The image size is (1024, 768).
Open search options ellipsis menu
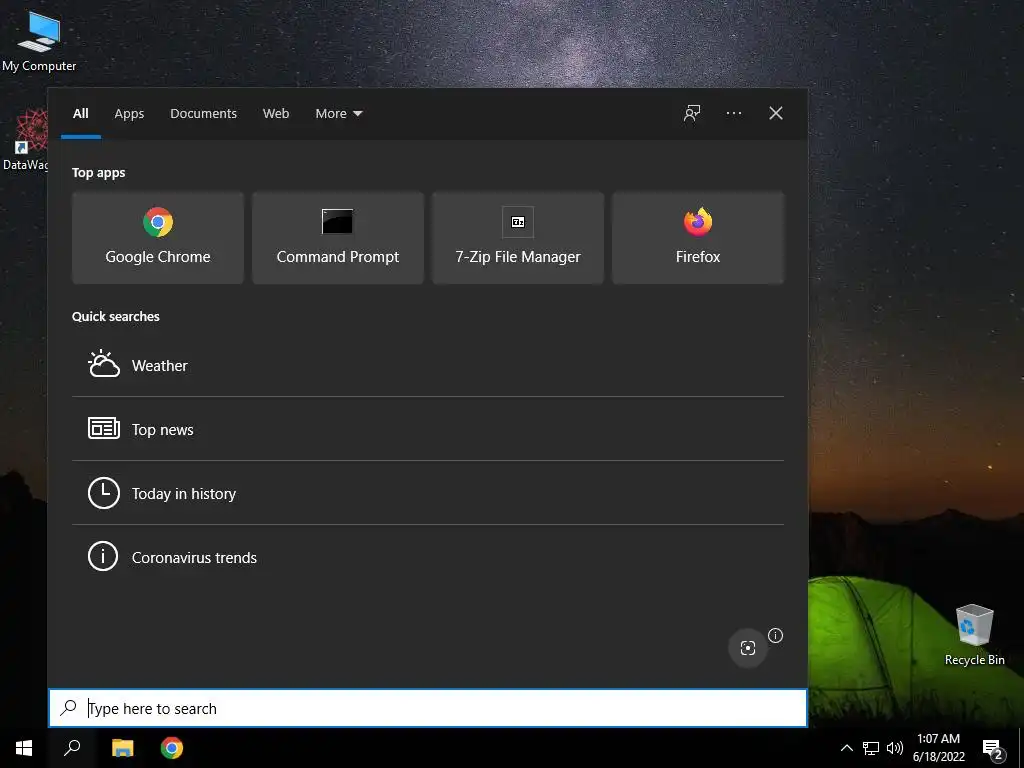click(x=733, y=114)
